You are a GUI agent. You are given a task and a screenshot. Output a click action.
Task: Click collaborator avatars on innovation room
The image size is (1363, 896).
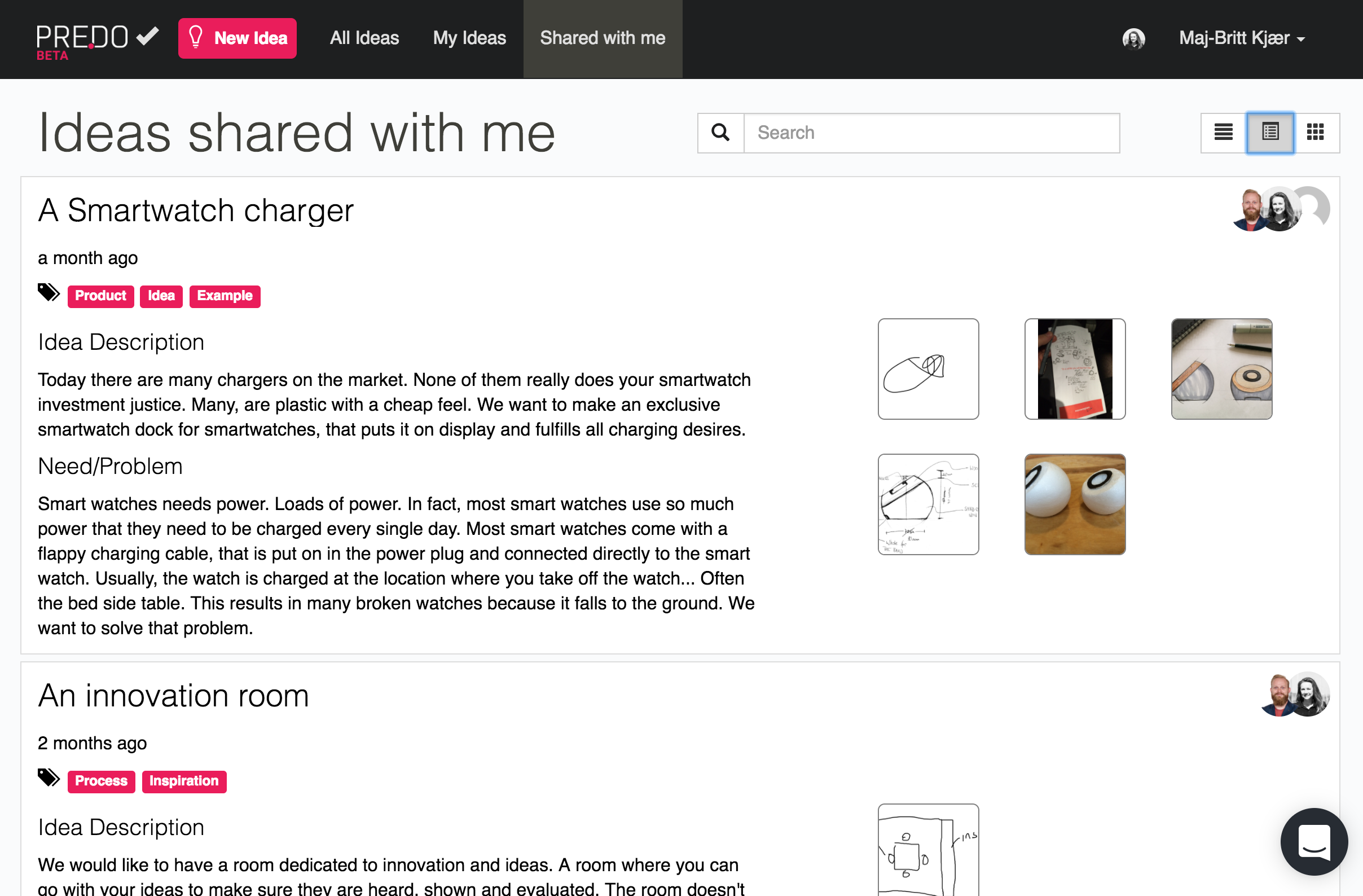pyautogui.click(x=1295, y=694)
